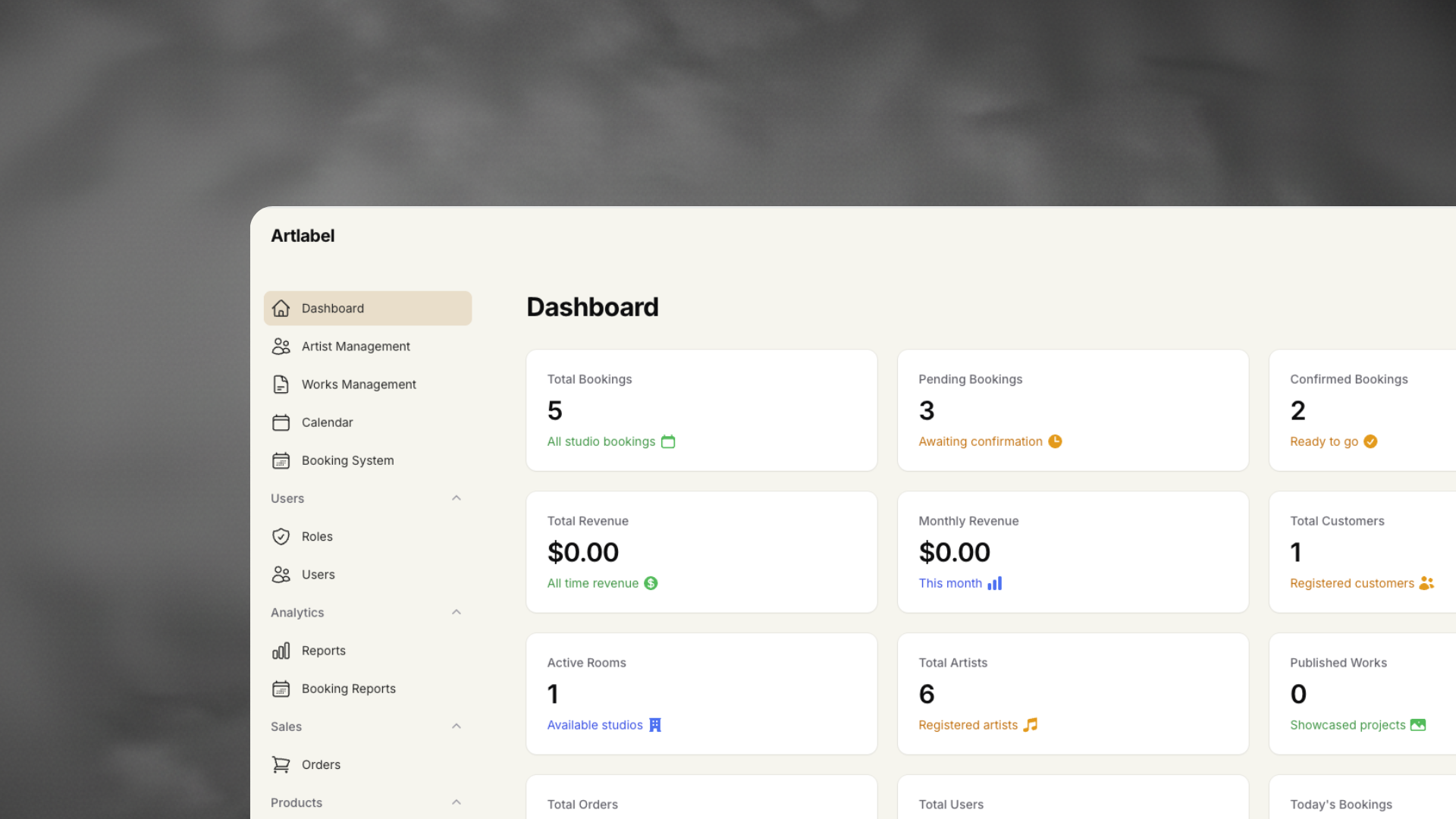Collapse the Users section in the sidebar

[x=456, y=497]
